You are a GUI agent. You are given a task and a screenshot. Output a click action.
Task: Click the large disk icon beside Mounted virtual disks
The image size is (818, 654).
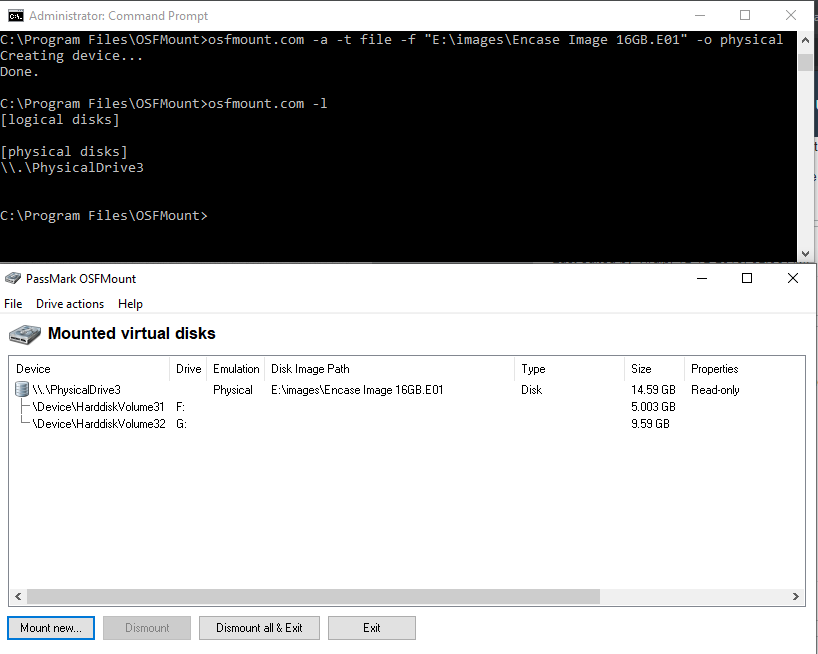pos(25,334)
